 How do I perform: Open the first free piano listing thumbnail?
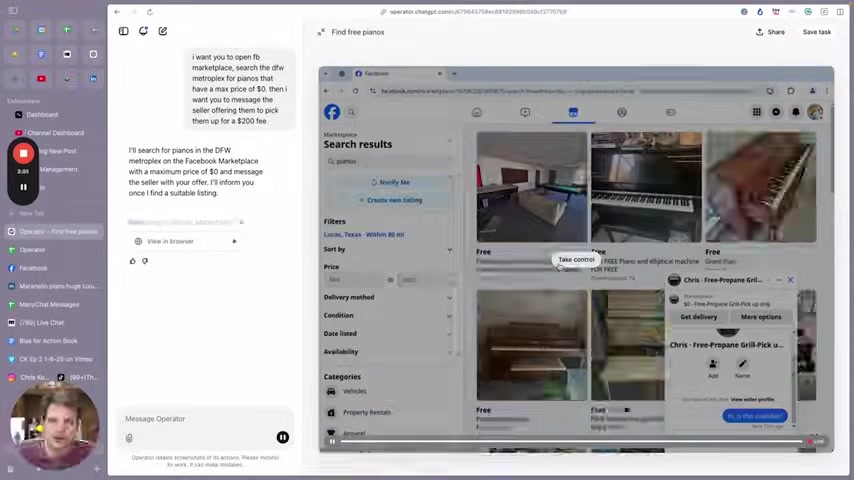532,187
